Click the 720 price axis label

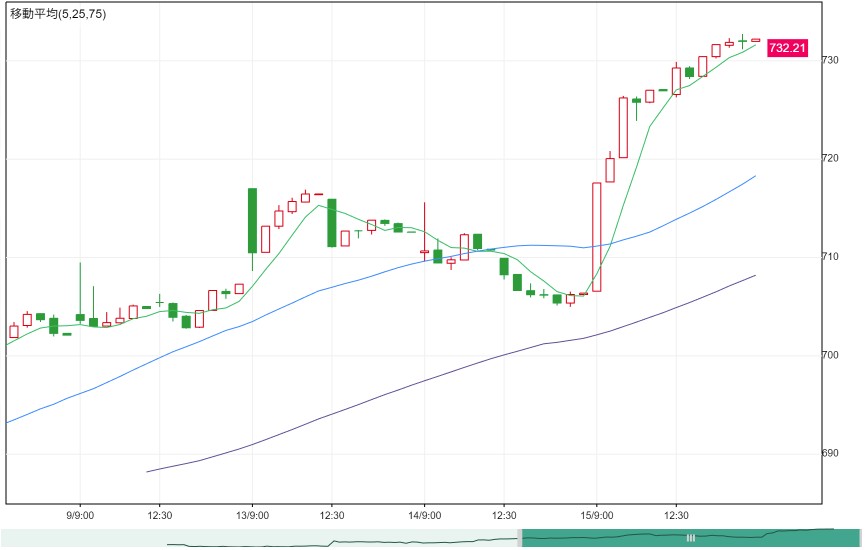tap(830, 158)
